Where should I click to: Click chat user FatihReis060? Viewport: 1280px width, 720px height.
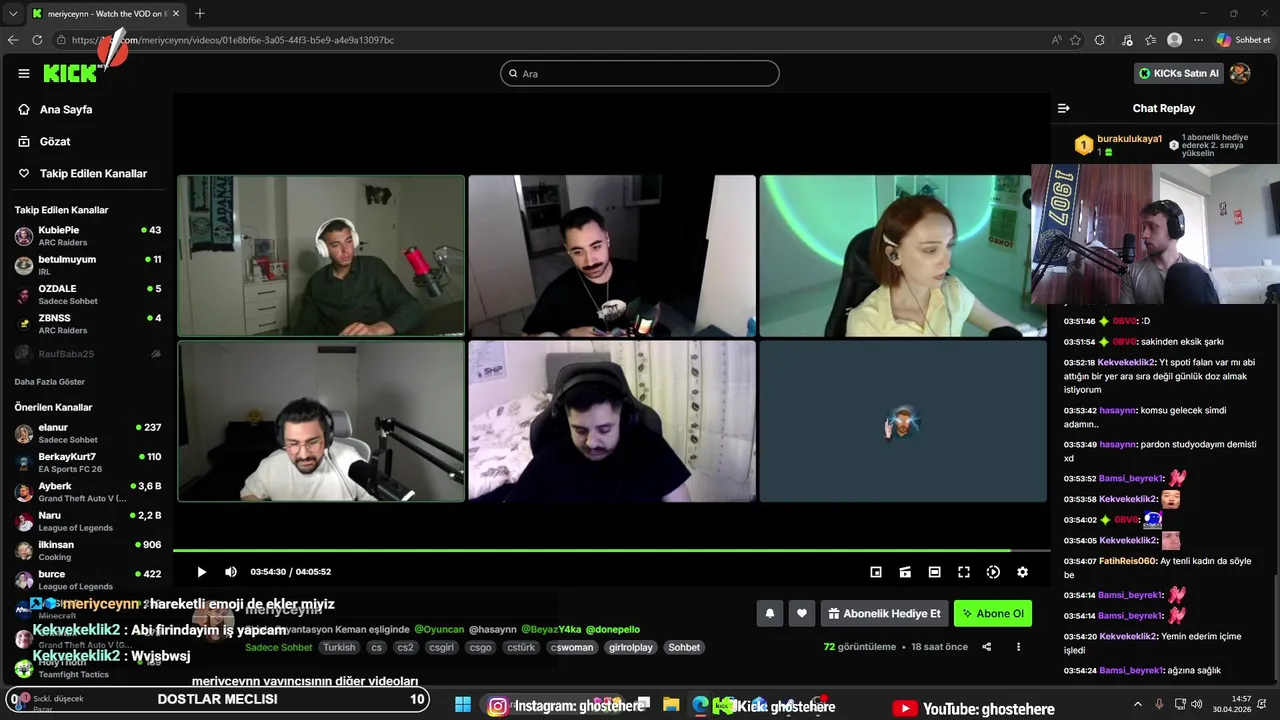(x=1128, y=561)
